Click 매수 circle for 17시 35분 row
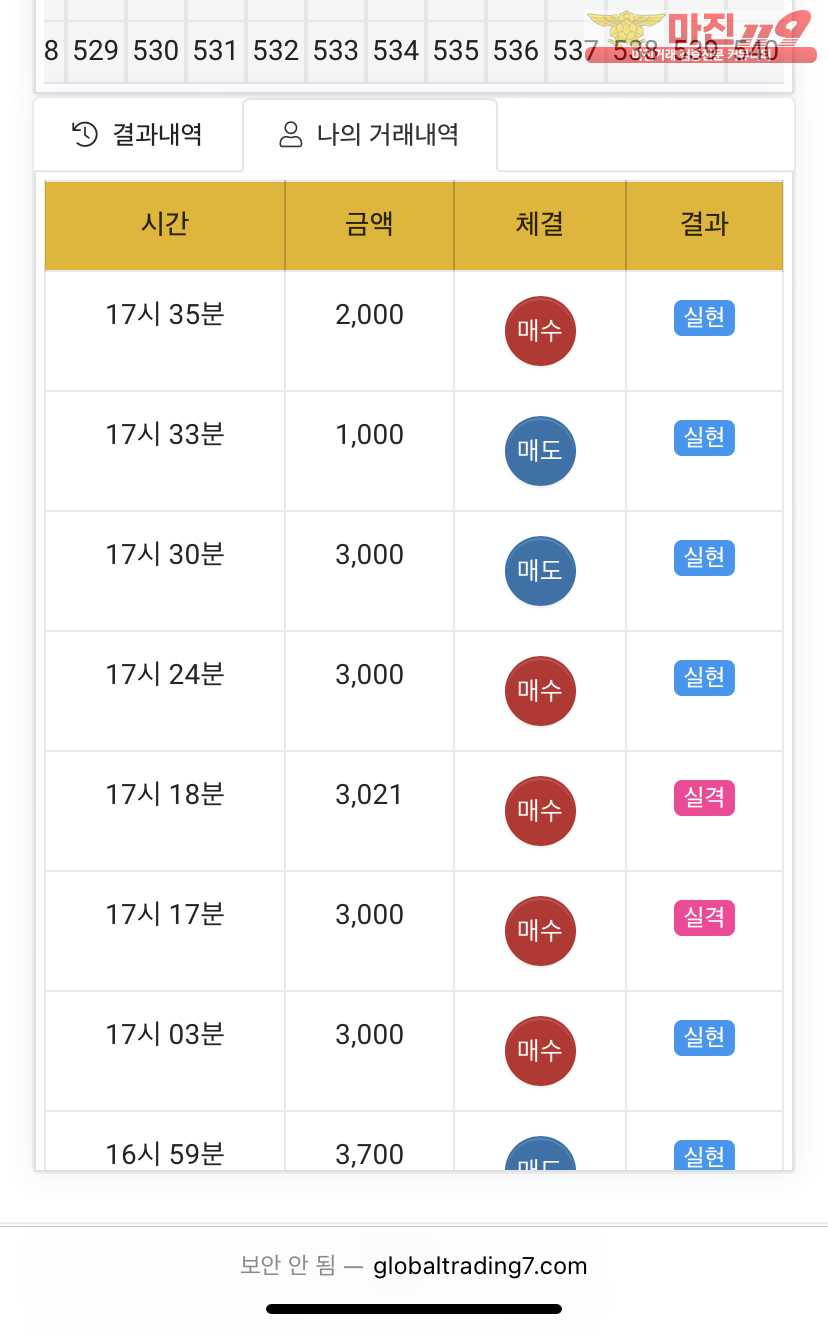The height and width of the screenshot is (1330, 828). tap(540, 331)
